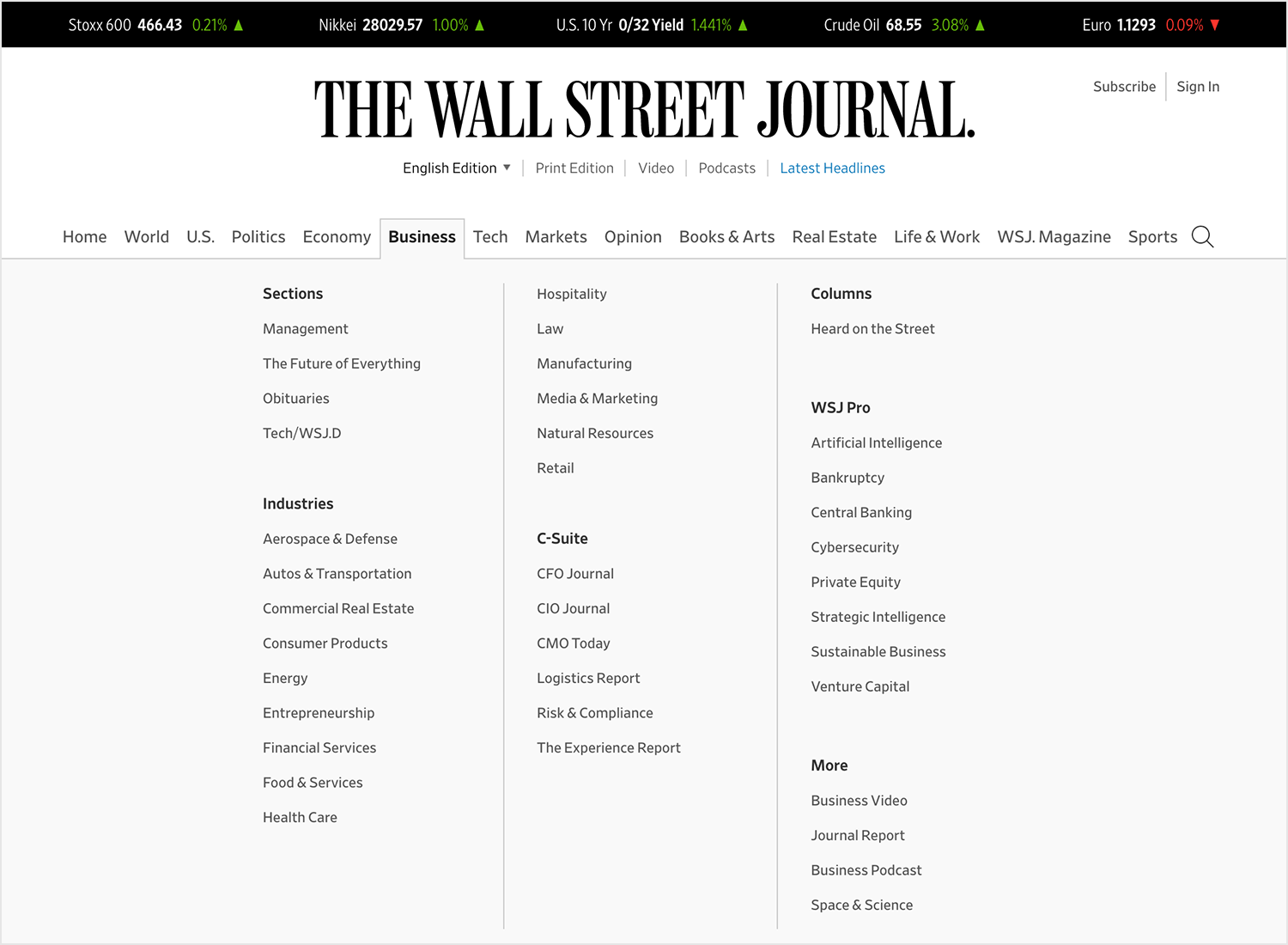Screen dimensions: 1288x945
Task: Select Private Equity
Action: (856, 582)
